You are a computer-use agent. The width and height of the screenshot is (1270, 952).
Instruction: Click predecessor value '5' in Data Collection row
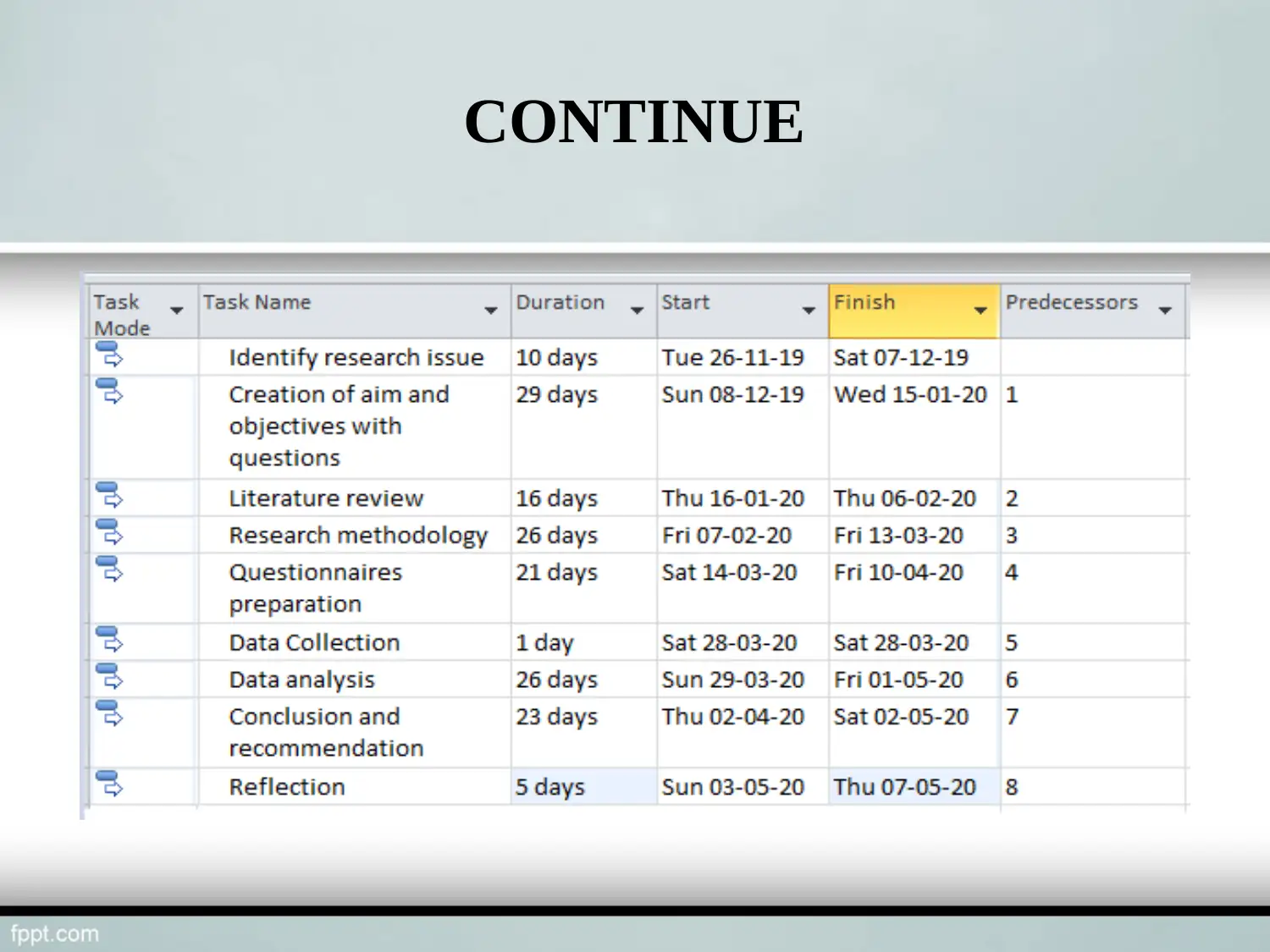coord(1012,643)
